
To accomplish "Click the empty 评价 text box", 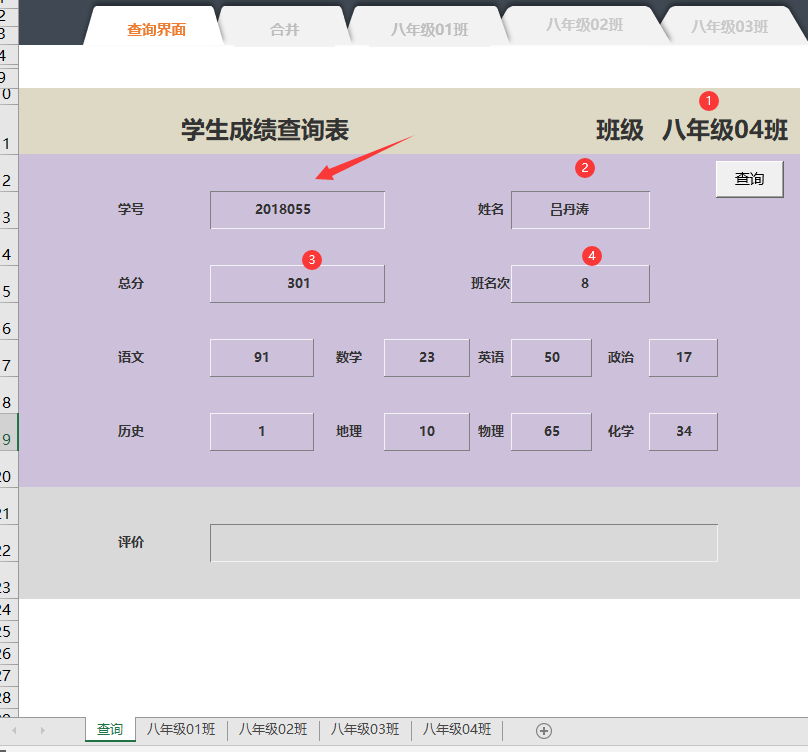I will tap(464, 543).
